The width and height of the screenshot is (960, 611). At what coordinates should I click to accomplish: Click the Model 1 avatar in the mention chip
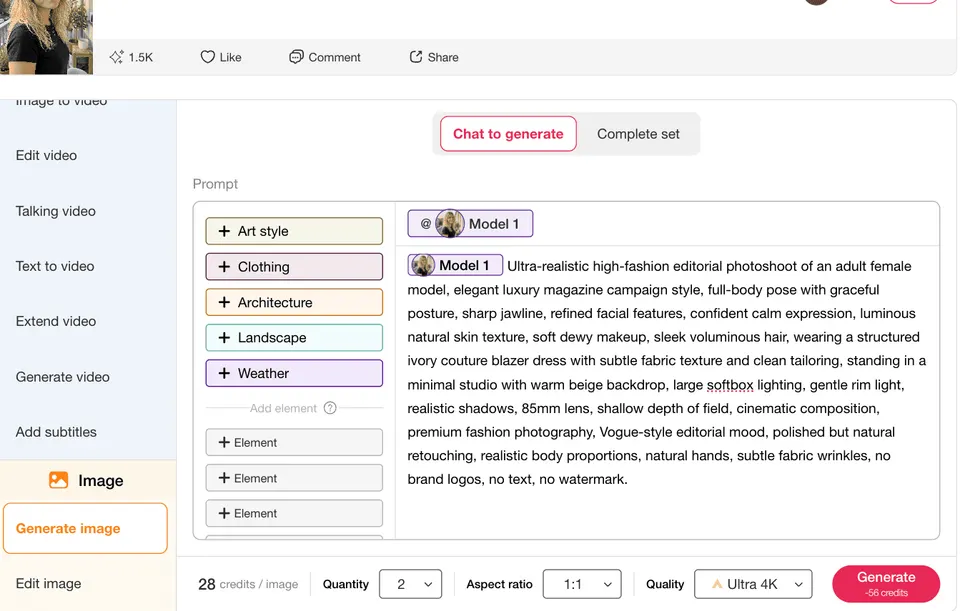click(x=449, y=223)
